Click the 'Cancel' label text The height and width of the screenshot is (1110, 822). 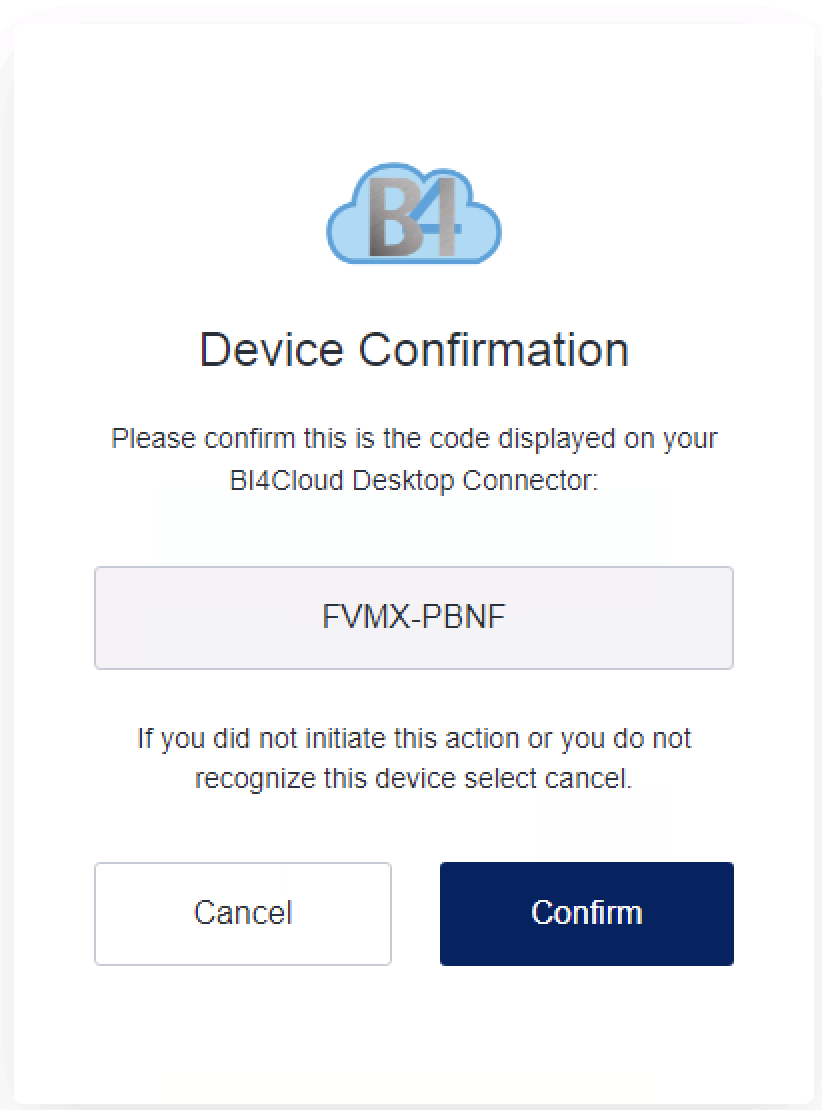[x=243, y=912]
